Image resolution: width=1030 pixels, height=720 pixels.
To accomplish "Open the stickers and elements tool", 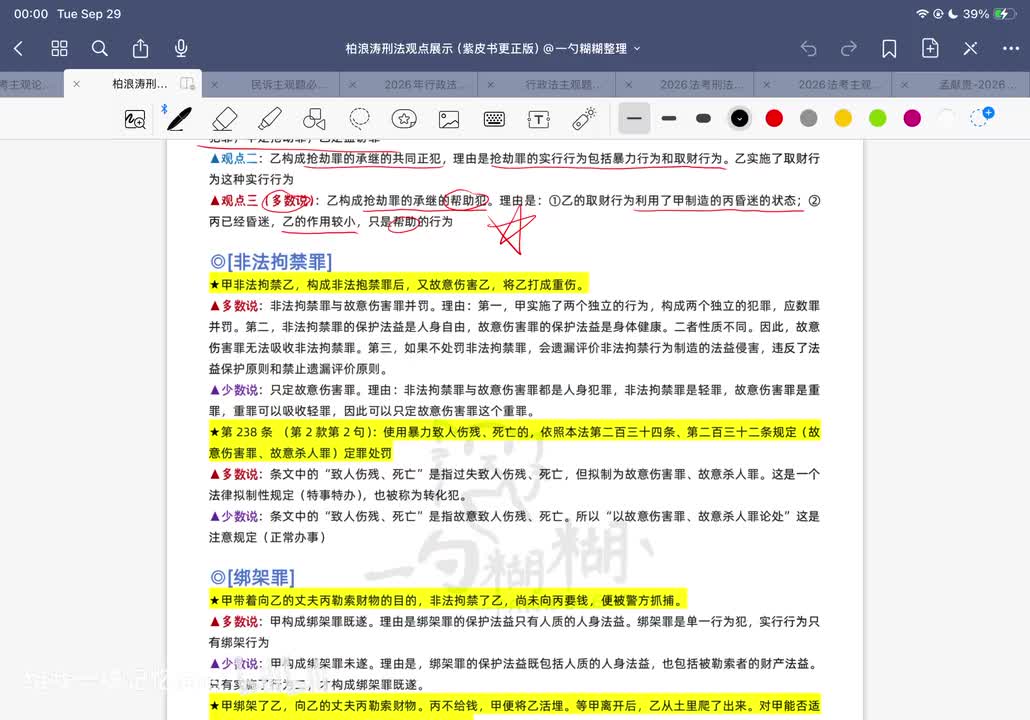I will point(404,119).
